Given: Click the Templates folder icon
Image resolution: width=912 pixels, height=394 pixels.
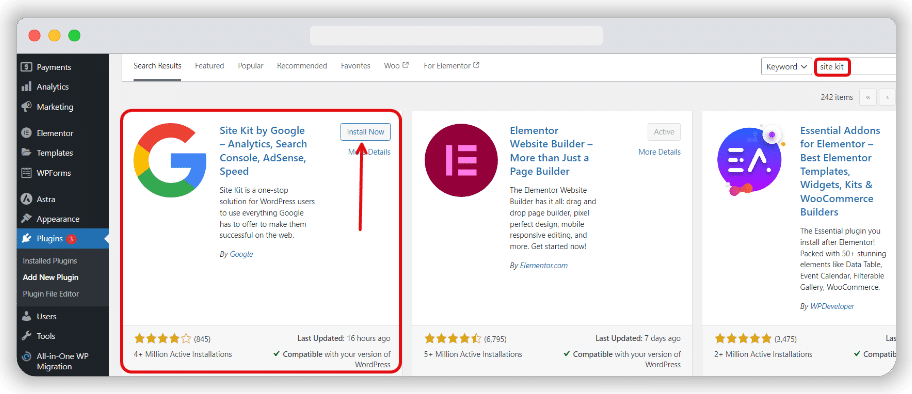Looking at the screenshot, I should [x=26, y=152].
